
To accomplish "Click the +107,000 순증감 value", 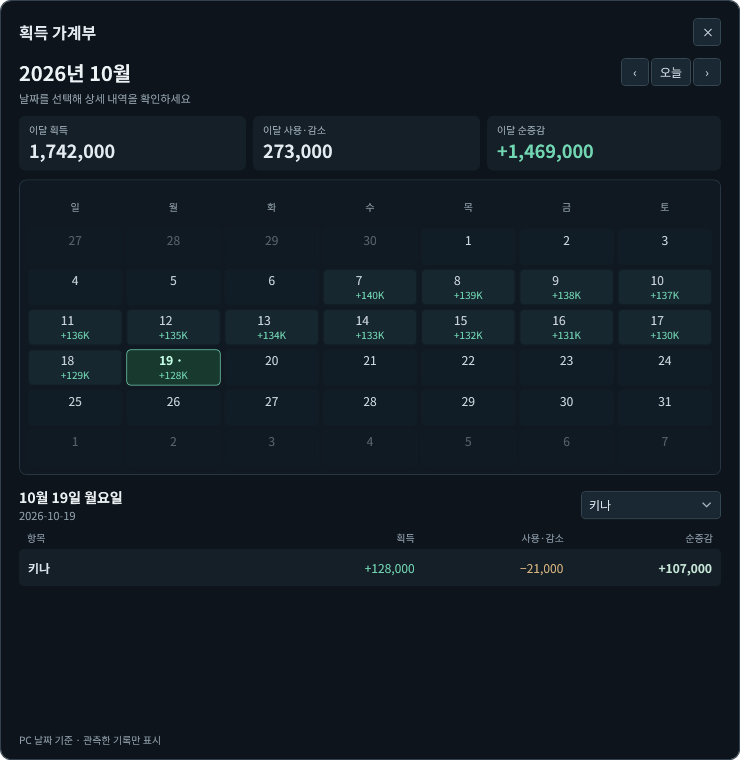I will tap(685, 569).
